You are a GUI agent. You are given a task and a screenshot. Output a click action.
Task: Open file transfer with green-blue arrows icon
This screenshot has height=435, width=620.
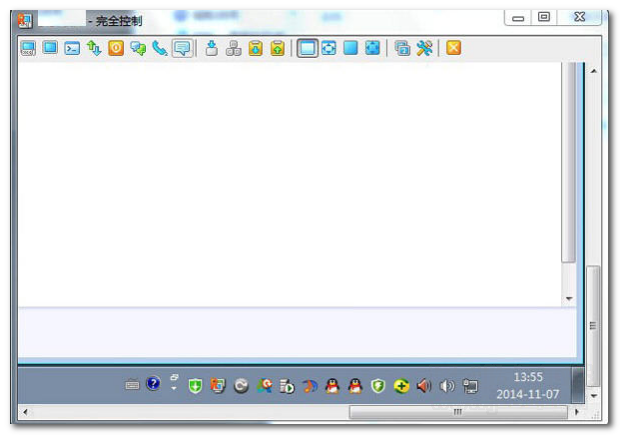[x=94, y=48]
